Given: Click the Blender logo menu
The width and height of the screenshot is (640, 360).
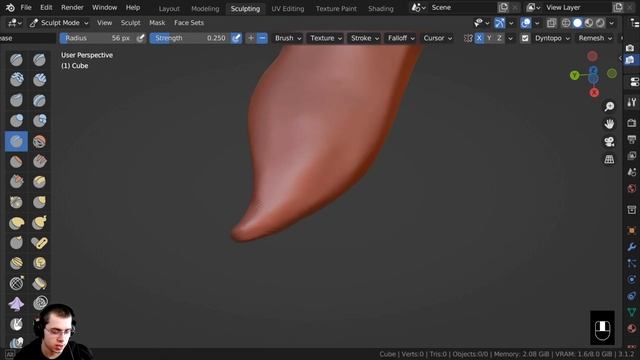Looking at the screenshot, I should point(10,7).
